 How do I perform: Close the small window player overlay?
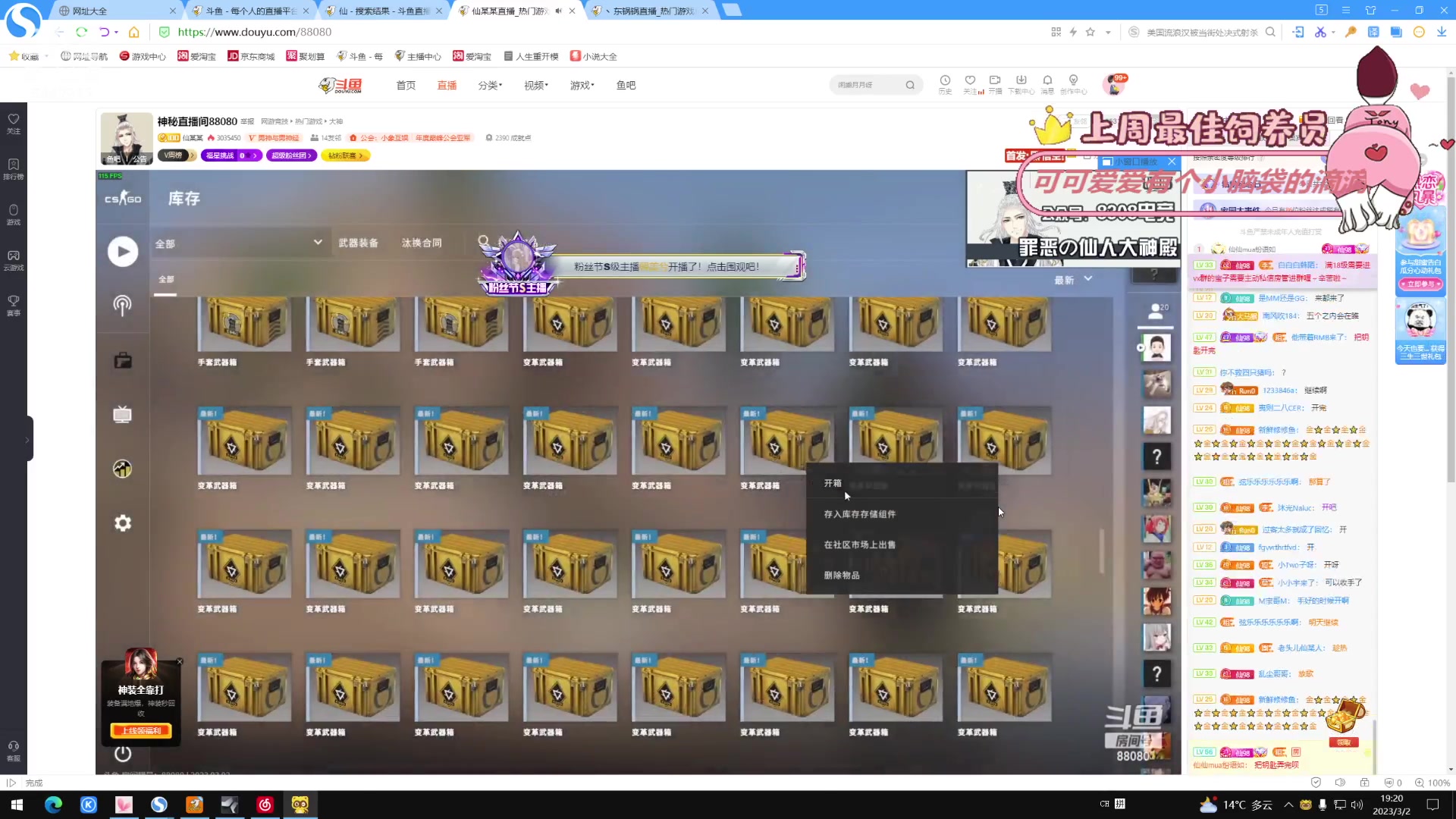[1172, 162]
